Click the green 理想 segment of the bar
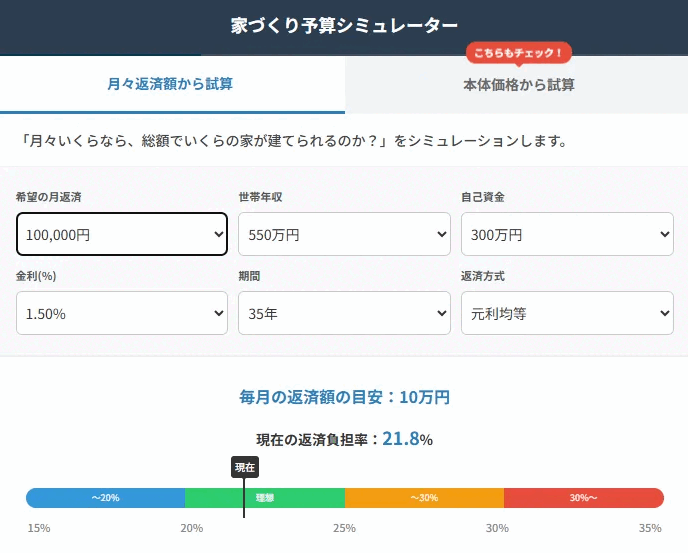 [265, 498]
